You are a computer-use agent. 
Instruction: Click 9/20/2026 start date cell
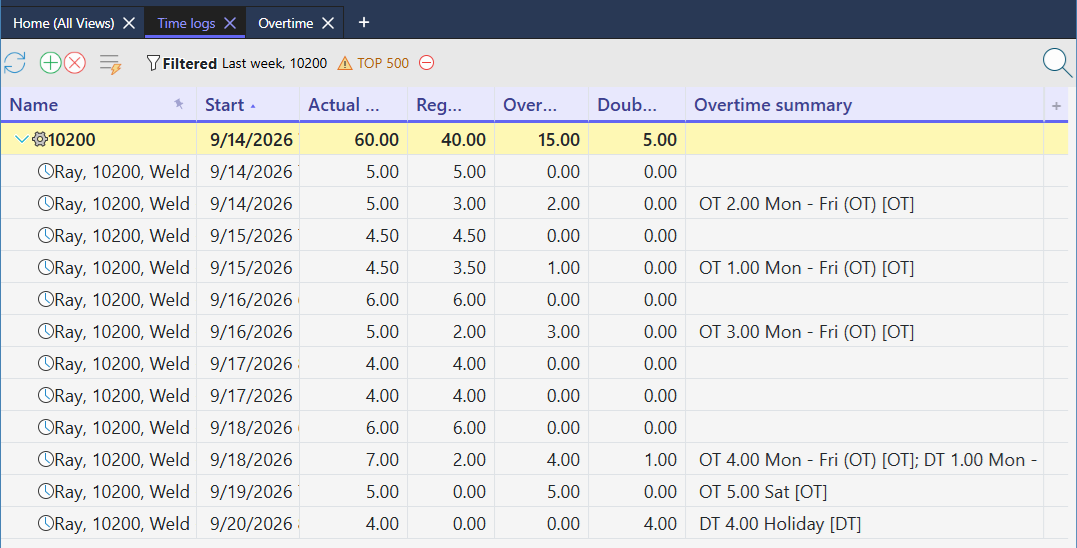(x=249, y=524)
